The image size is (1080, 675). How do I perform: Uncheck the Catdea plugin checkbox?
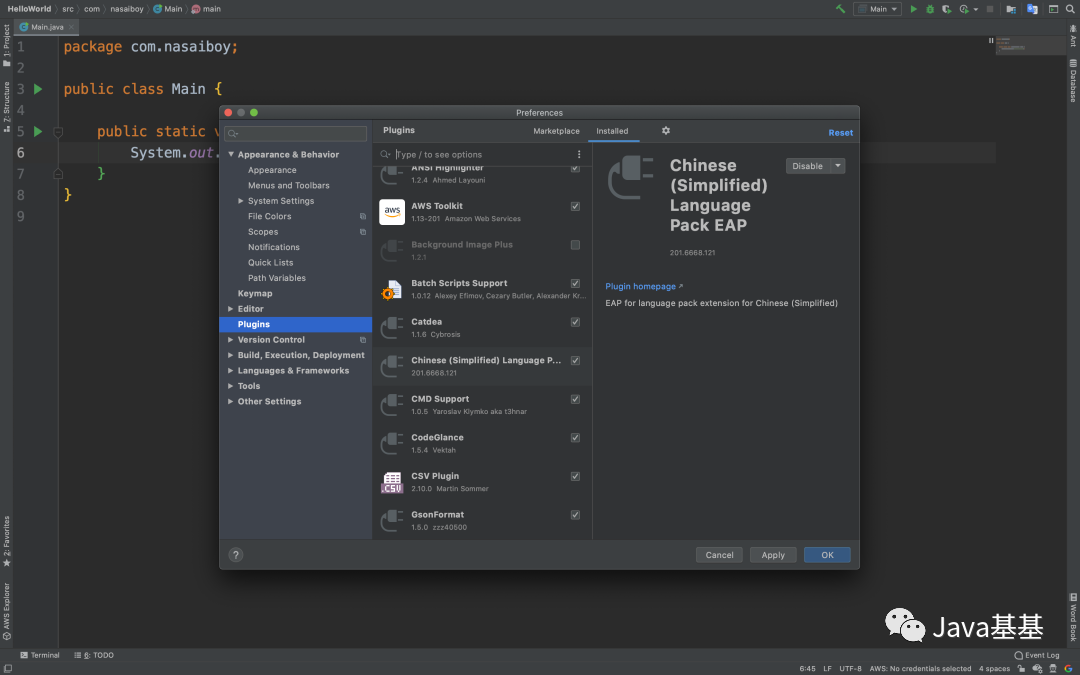tap(575, 322)
